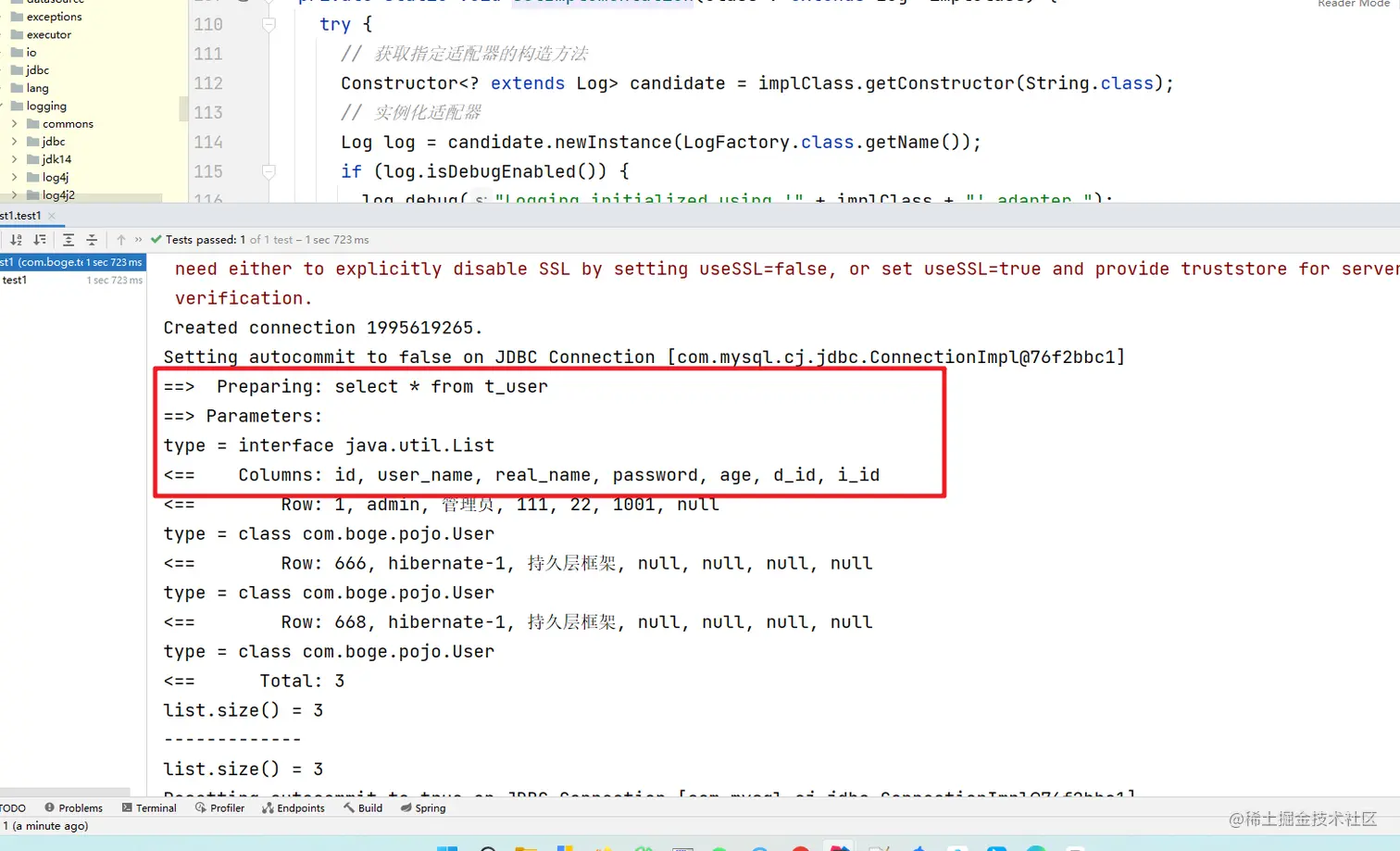Viewport: 1400px width, 851px height.
Task: Sort tests by duration
Action: coord(40,240)
